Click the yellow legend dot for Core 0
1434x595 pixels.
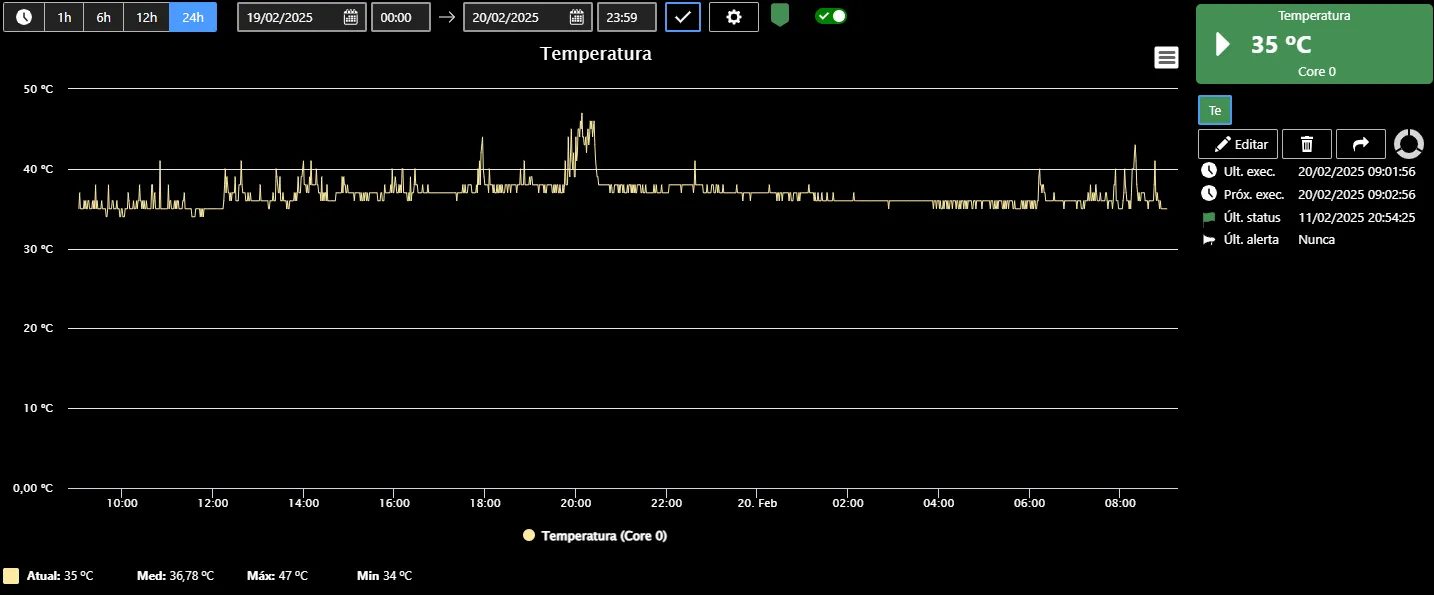[x=529, y=535]
